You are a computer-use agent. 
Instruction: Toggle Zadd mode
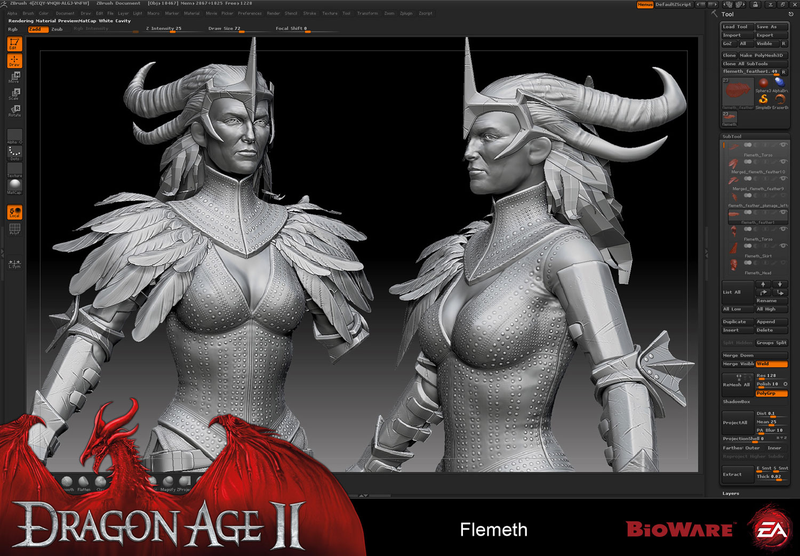[x=38, y=30]
